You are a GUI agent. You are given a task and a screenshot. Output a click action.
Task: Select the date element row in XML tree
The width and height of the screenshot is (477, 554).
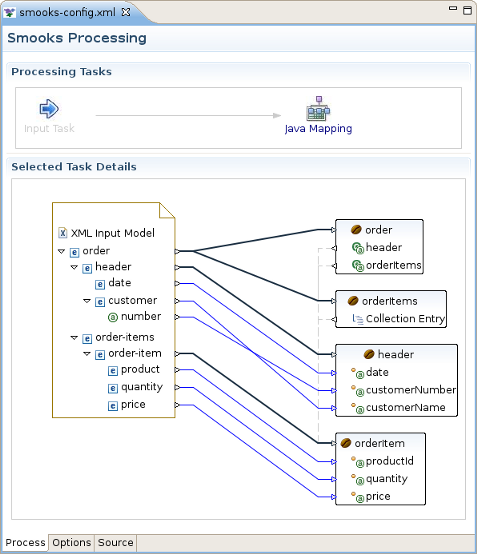coord(113,283)
